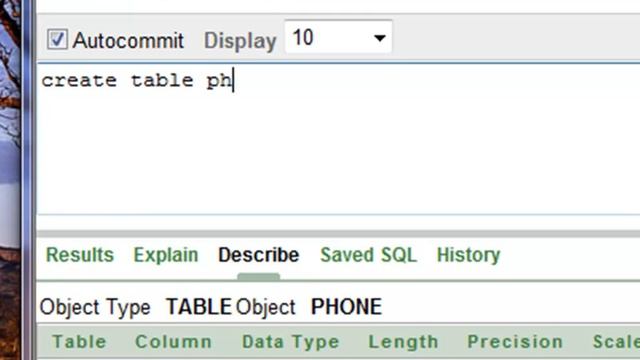
Task: Switch to the Results tab
Action: 80,255
